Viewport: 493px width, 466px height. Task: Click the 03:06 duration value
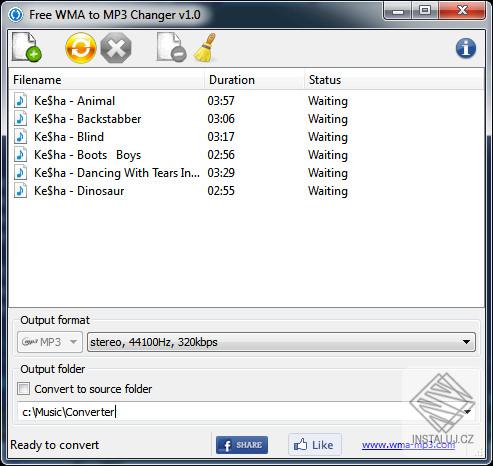coord(221,119)
